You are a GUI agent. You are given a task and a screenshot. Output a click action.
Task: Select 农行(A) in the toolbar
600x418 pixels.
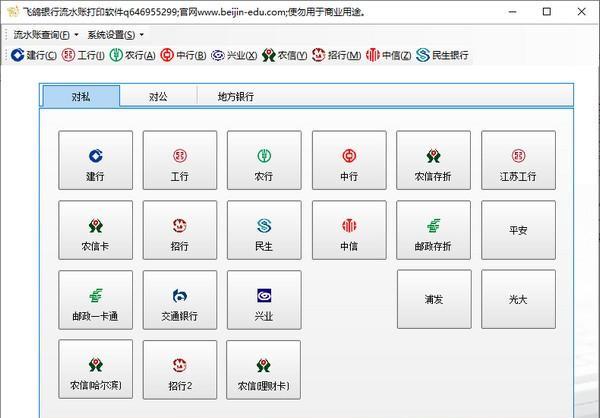pyautogui.click(x=132, y=55)
